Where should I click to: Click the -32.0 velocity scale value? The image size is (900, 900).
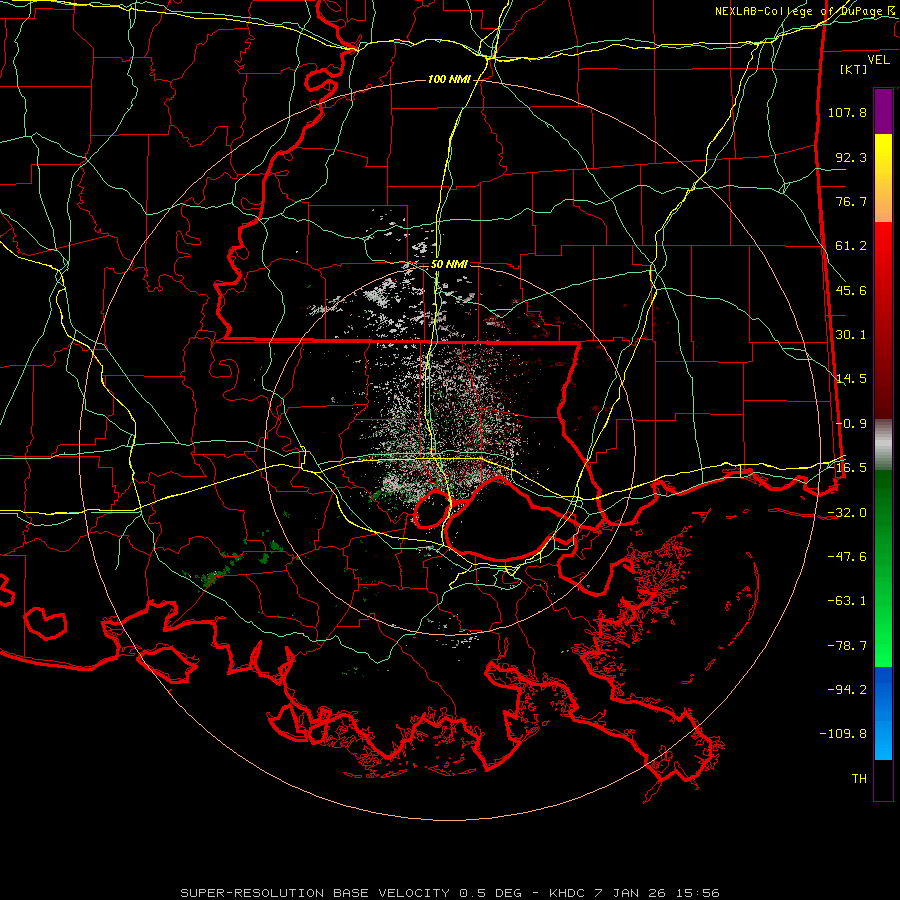(847, 513)
